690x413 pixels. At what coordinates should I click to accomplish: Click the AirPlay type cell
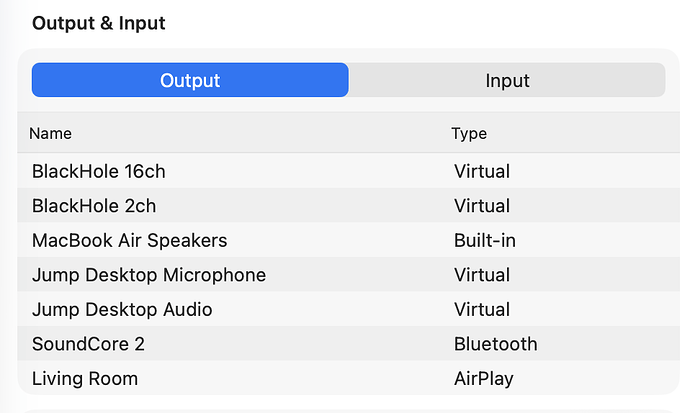pyautogui.click(x=484, y=379)
